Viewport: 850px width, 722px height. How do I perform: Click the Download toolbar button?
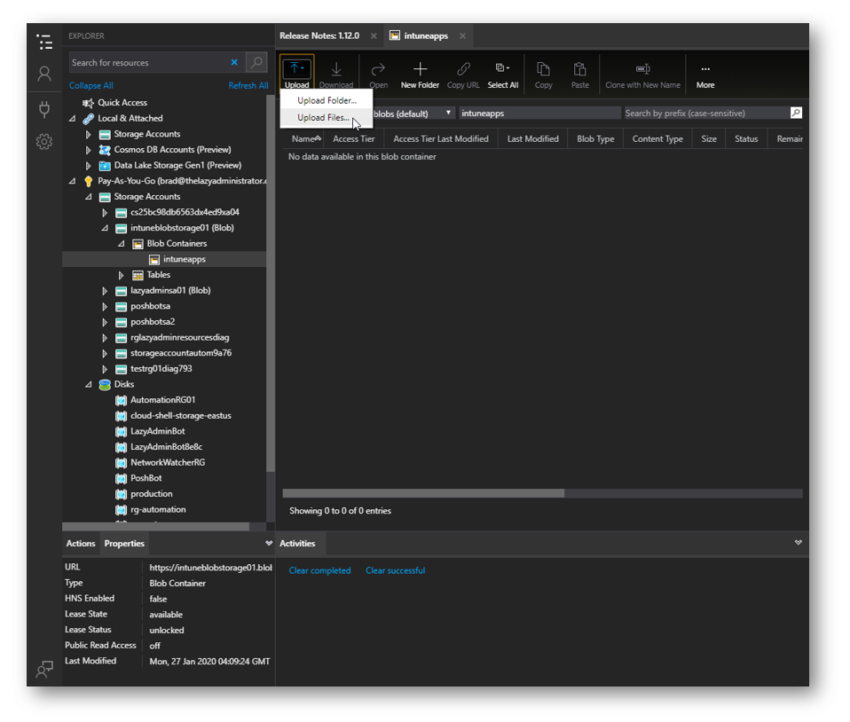point(336,74)
